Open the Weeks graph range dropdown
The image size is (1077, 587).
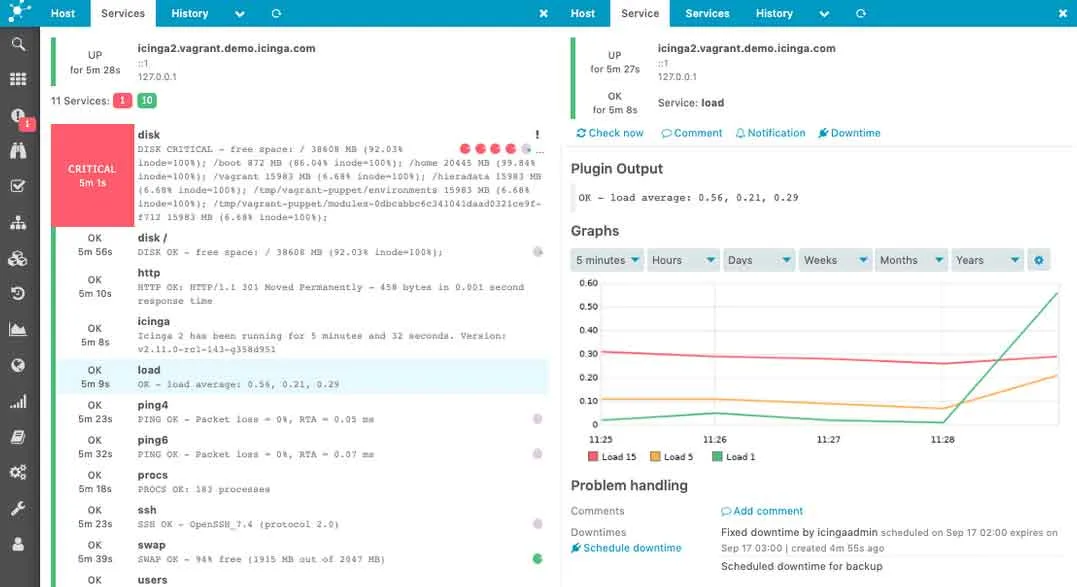(835, 260)
